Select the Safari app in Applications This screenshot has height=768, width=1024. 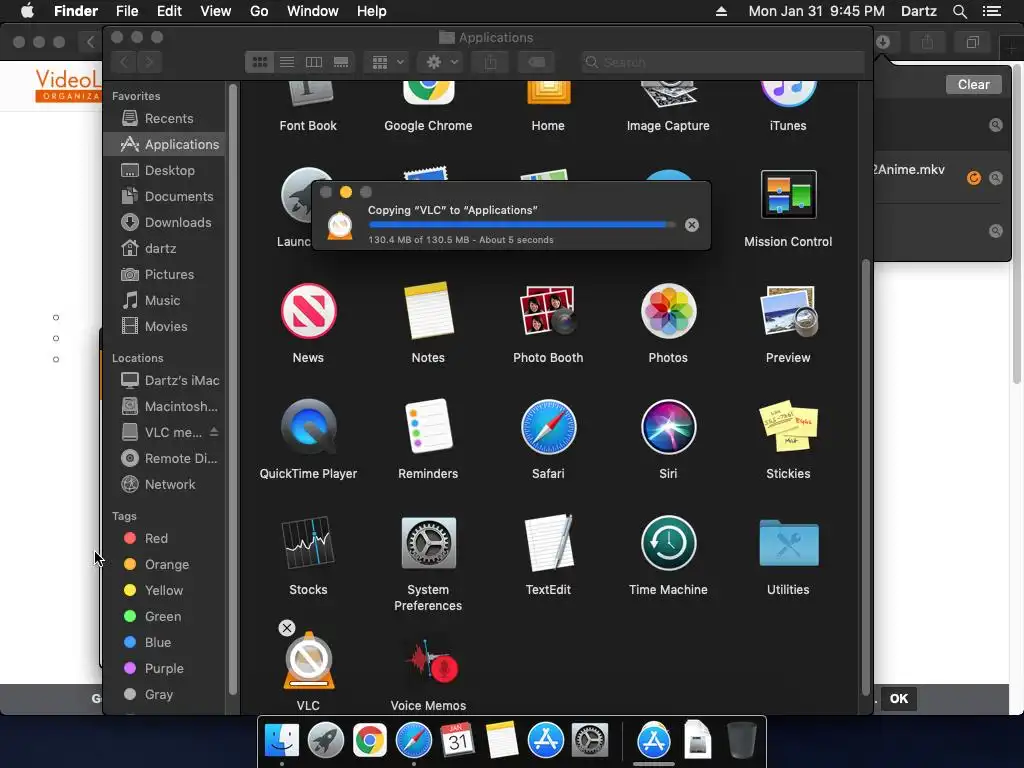[x=548, y=427]
